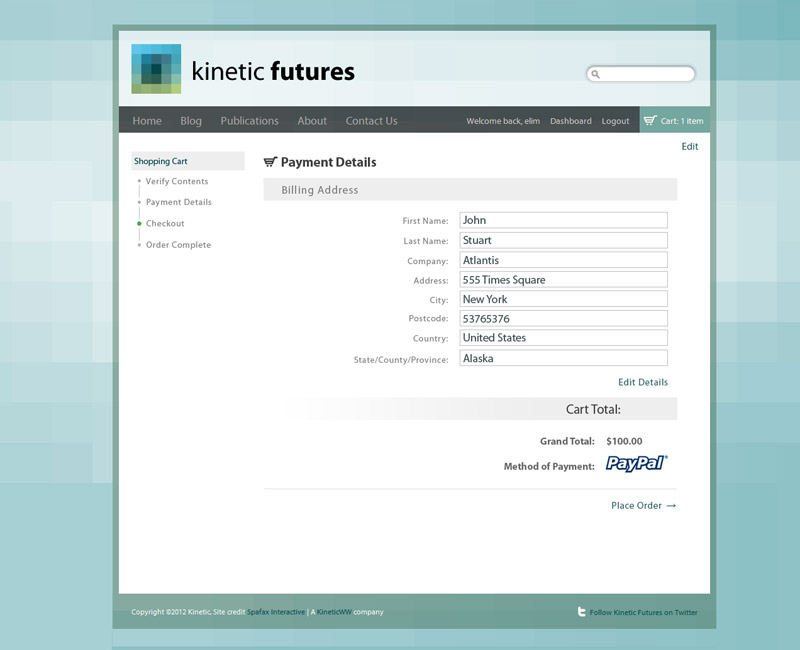The height and width of the screenshot is (650, 800).
Task: Click the Kinetic Futures logo square
Action: point(156,69)
